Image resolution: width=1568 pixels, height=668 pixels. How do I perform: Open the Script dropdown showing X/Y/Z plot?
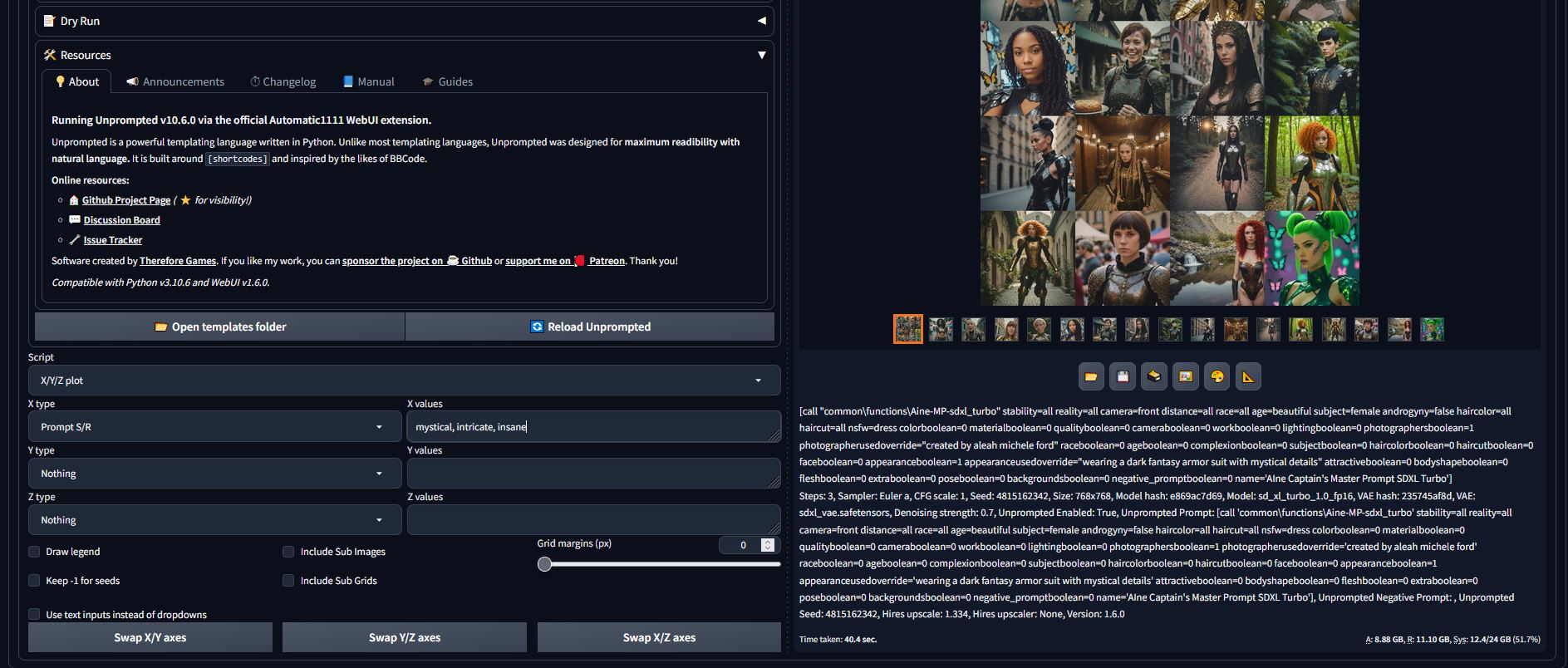click(404, 381)
